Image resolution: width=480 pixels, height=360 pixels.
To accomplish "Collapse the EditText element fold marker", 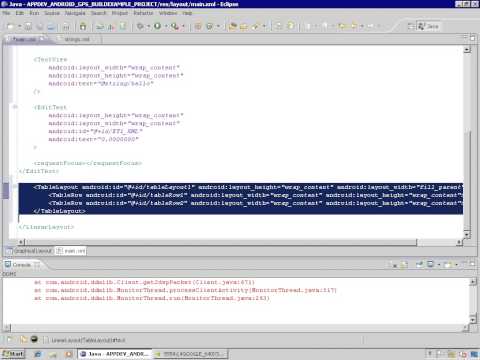I will pyautogui.click(x=15, y=107).
